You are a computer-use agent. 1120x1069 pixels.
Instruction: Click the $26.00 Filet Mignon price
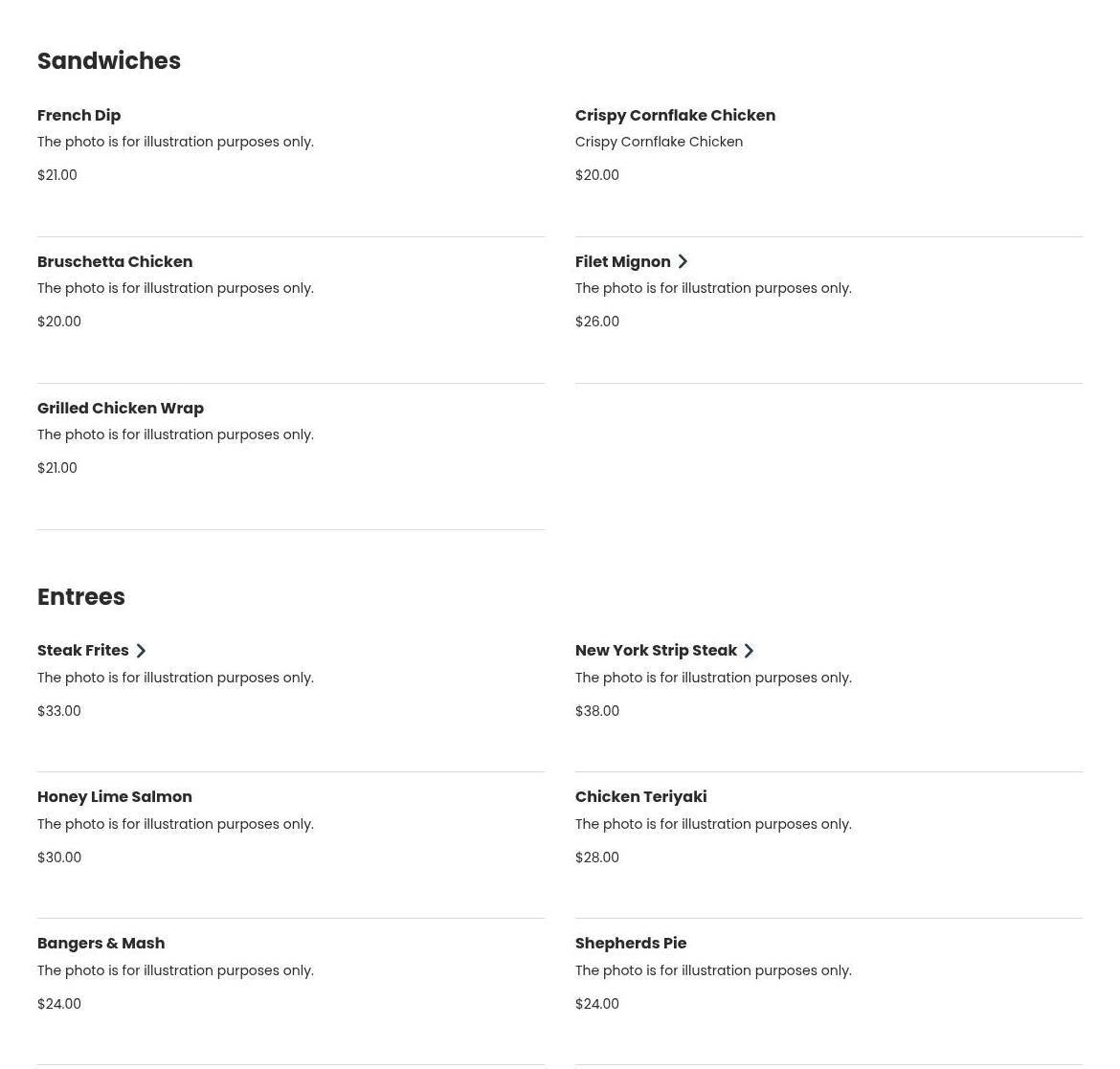[x=597, y=322]
